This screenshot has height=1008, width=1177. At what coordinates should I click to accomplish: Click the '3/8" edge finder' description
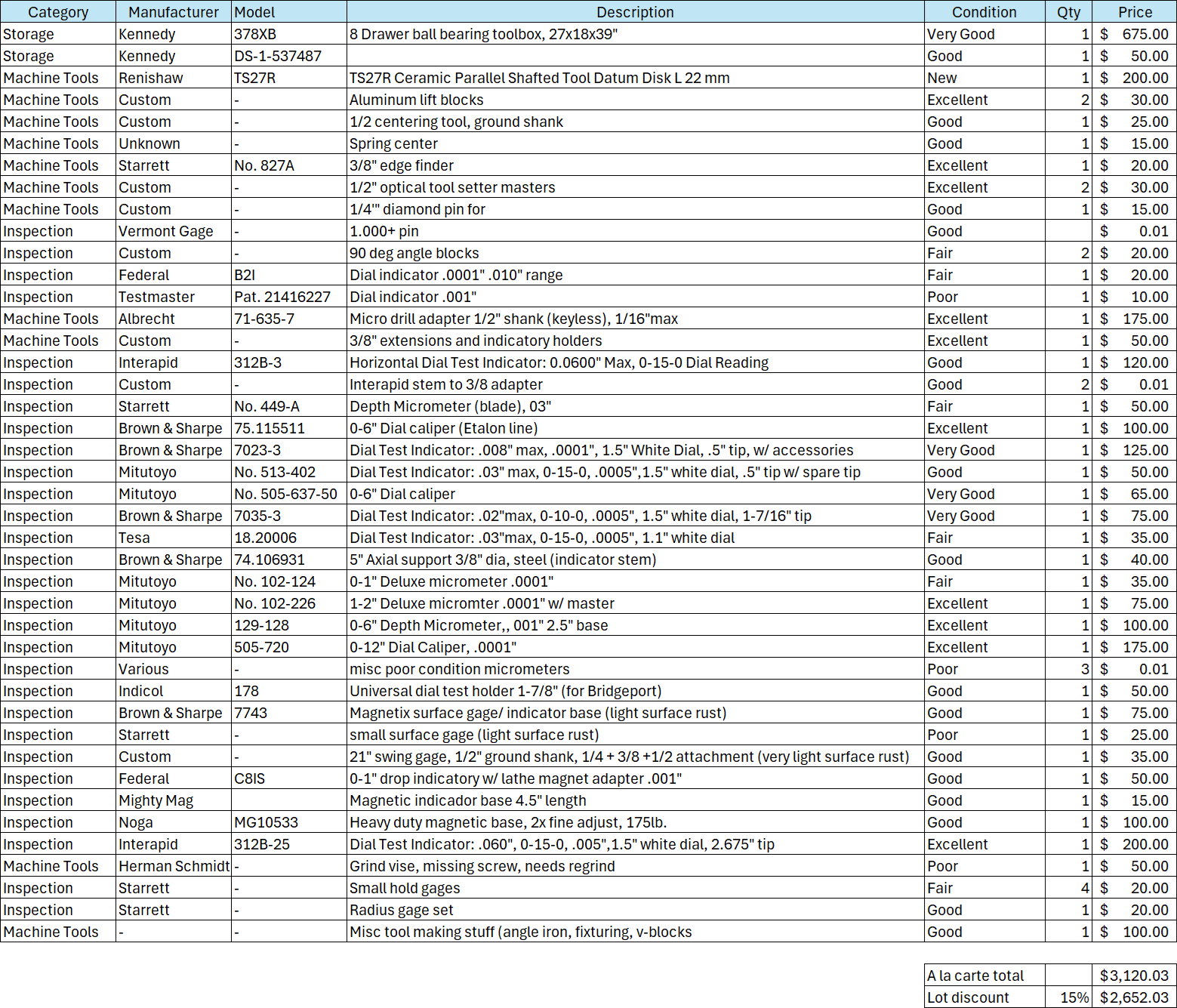click(636, 165)
